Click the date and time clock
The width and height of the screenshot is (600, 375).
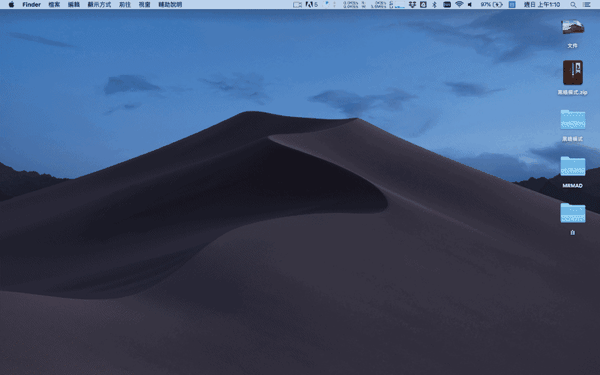[x=541, y=5]
